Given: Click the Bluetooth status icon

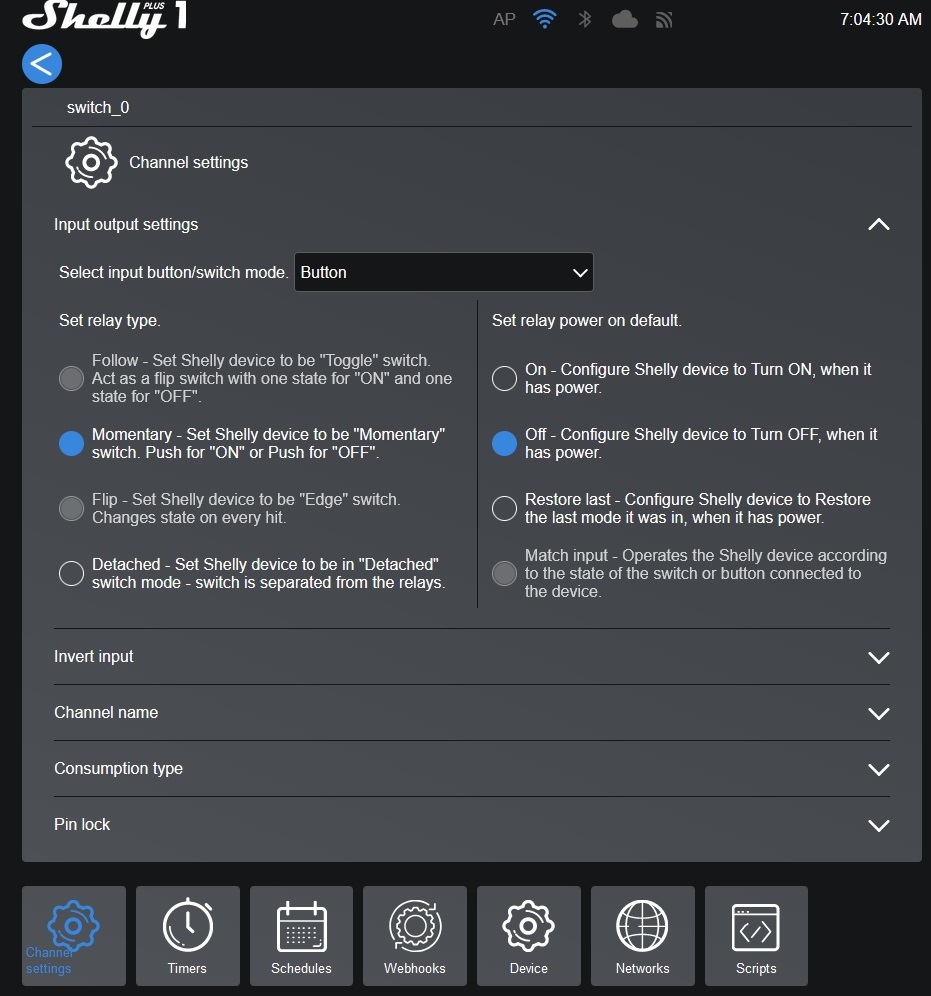Looking at the screenshot, I should click(x=585, y=19).
